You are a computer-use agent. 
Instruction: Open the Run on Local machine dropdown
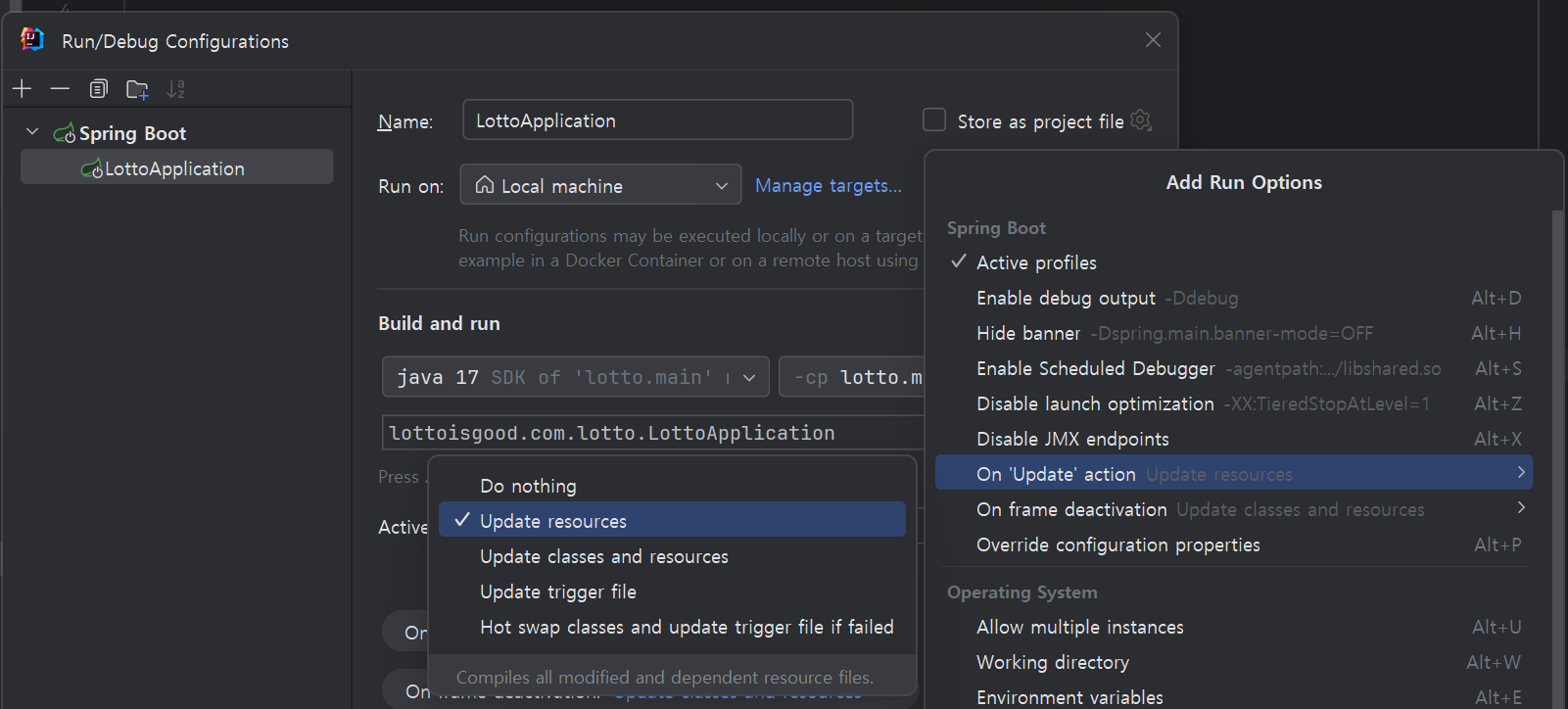(x=600, y=184)
